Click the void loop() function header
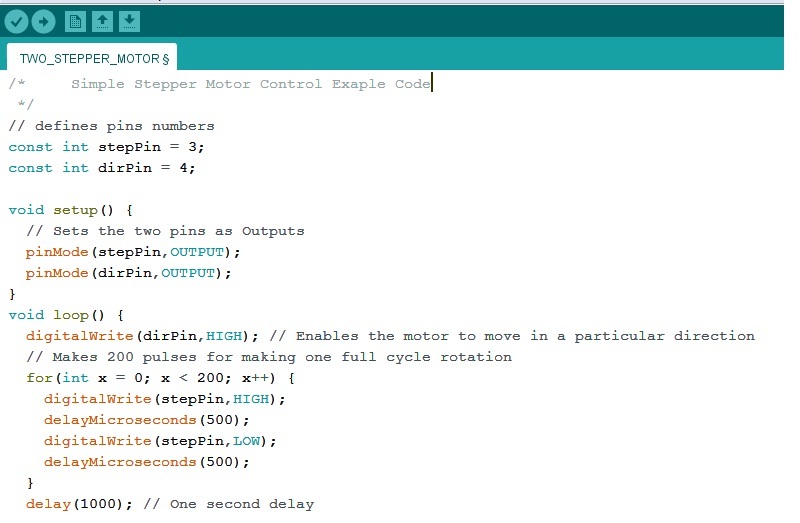The height and width of the screenshot is (523, 800). coord(66,315)
